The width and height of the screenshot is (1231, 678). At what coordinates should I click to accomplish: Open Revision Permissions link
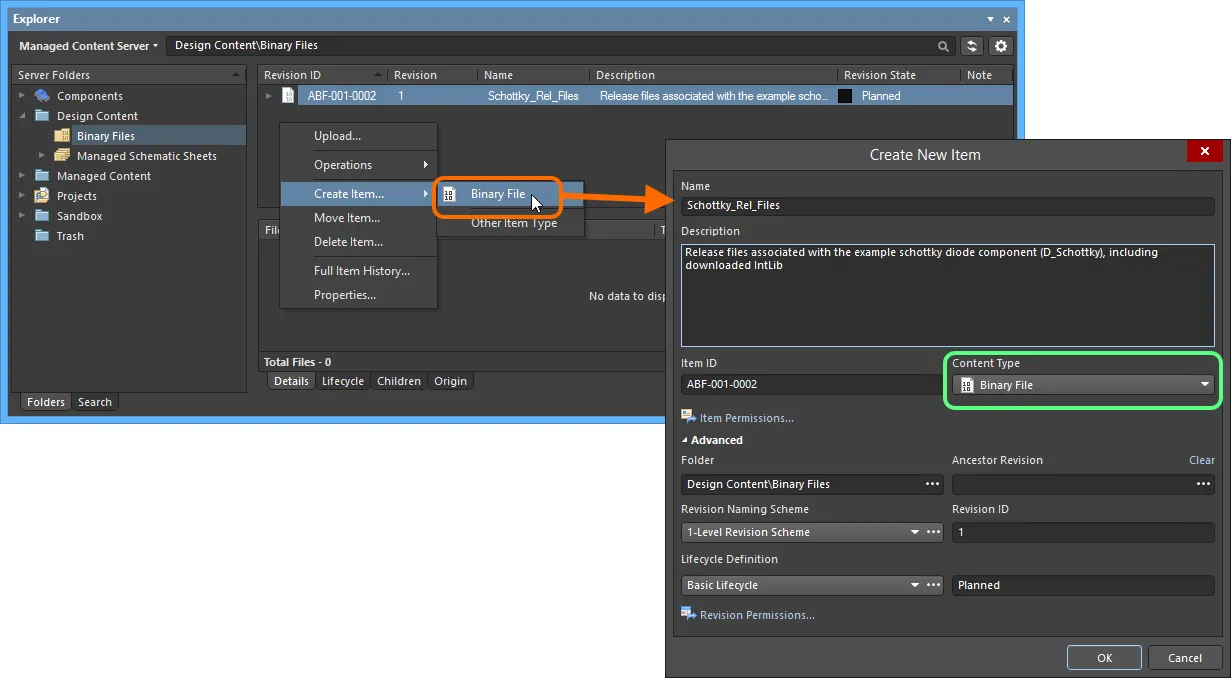pos(757,615)
